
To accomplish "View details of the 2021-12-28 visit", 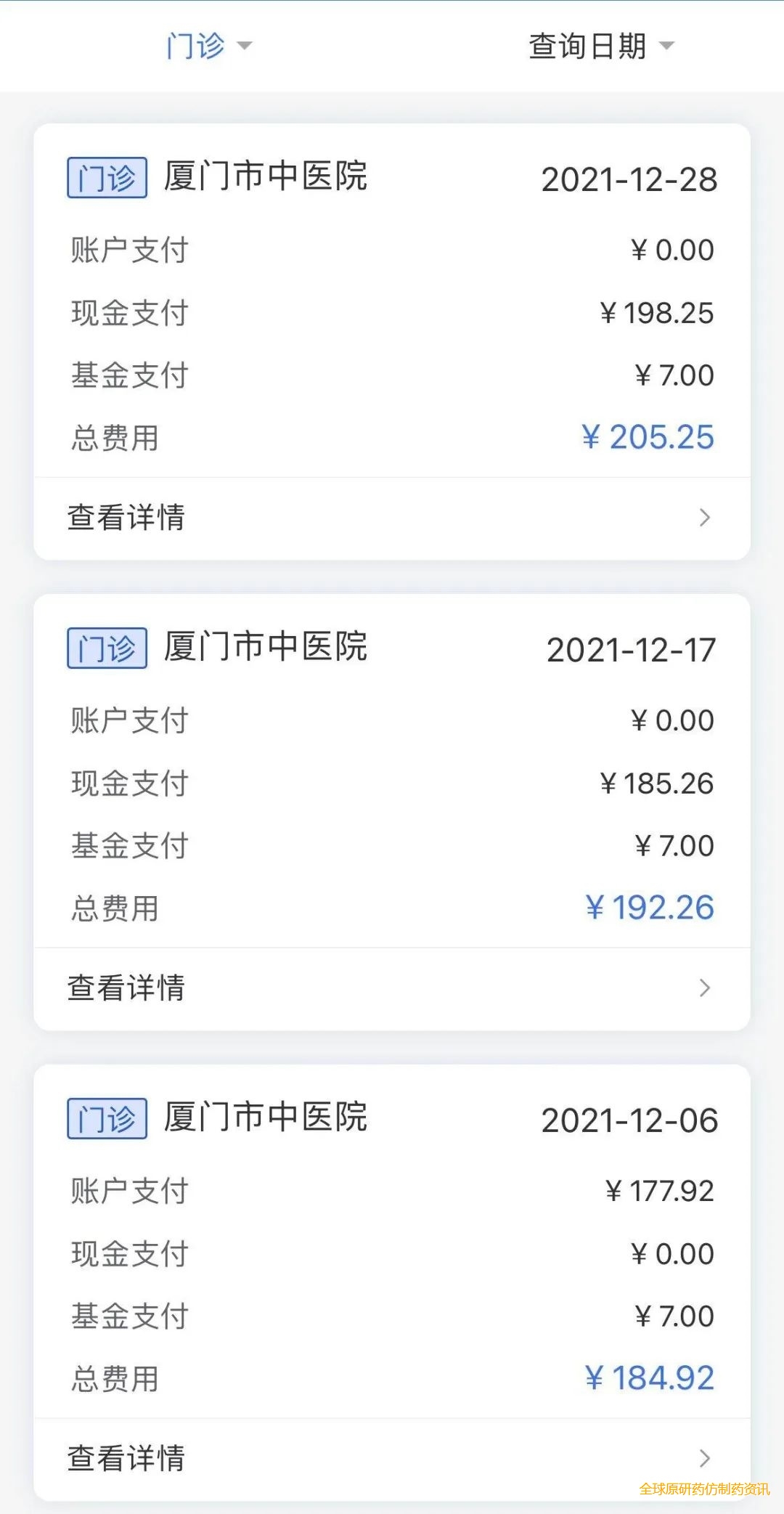I will 126,518.
